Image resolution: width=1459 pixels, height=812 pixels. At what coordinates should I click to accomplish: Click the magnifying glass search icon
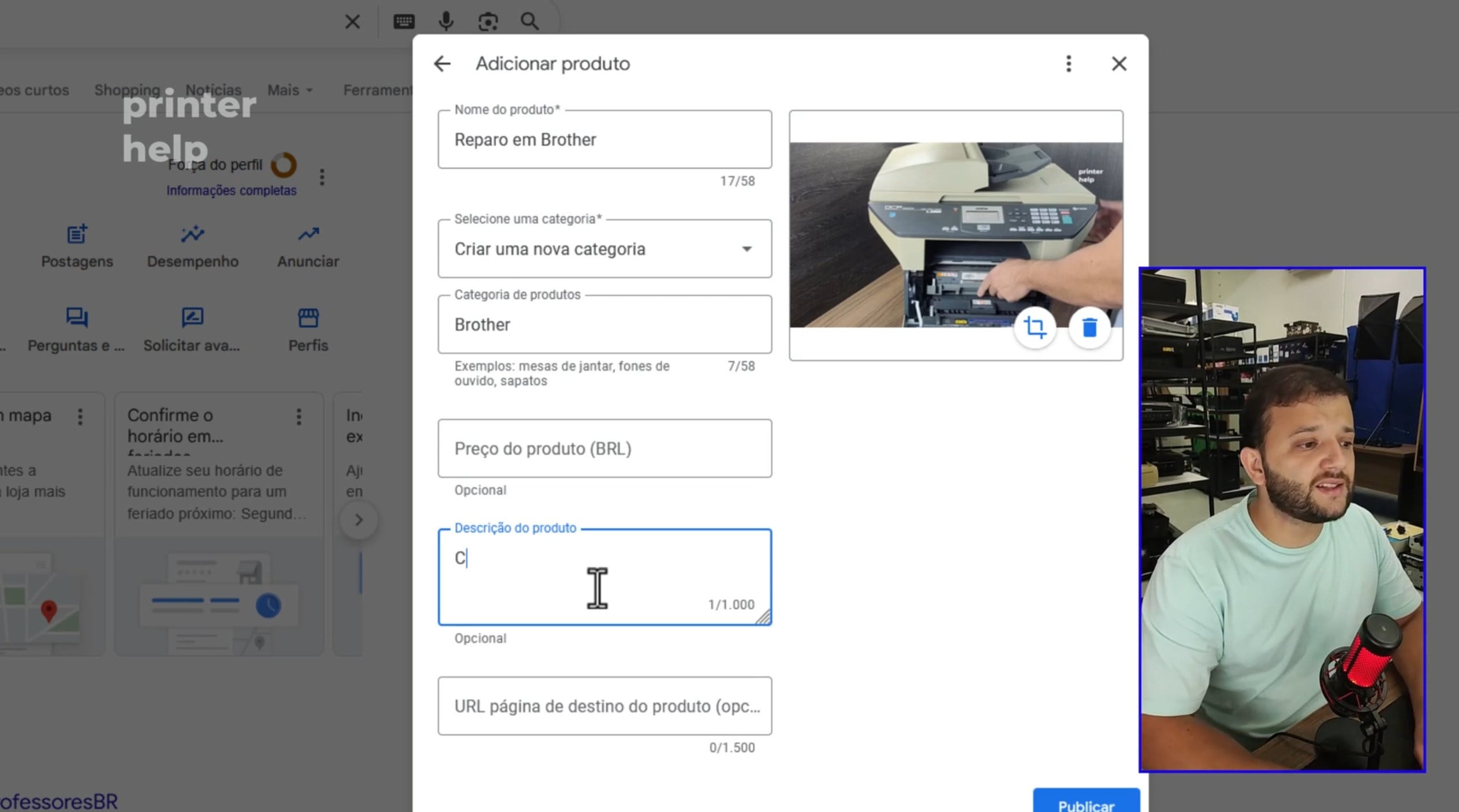(x=529, y=22)
